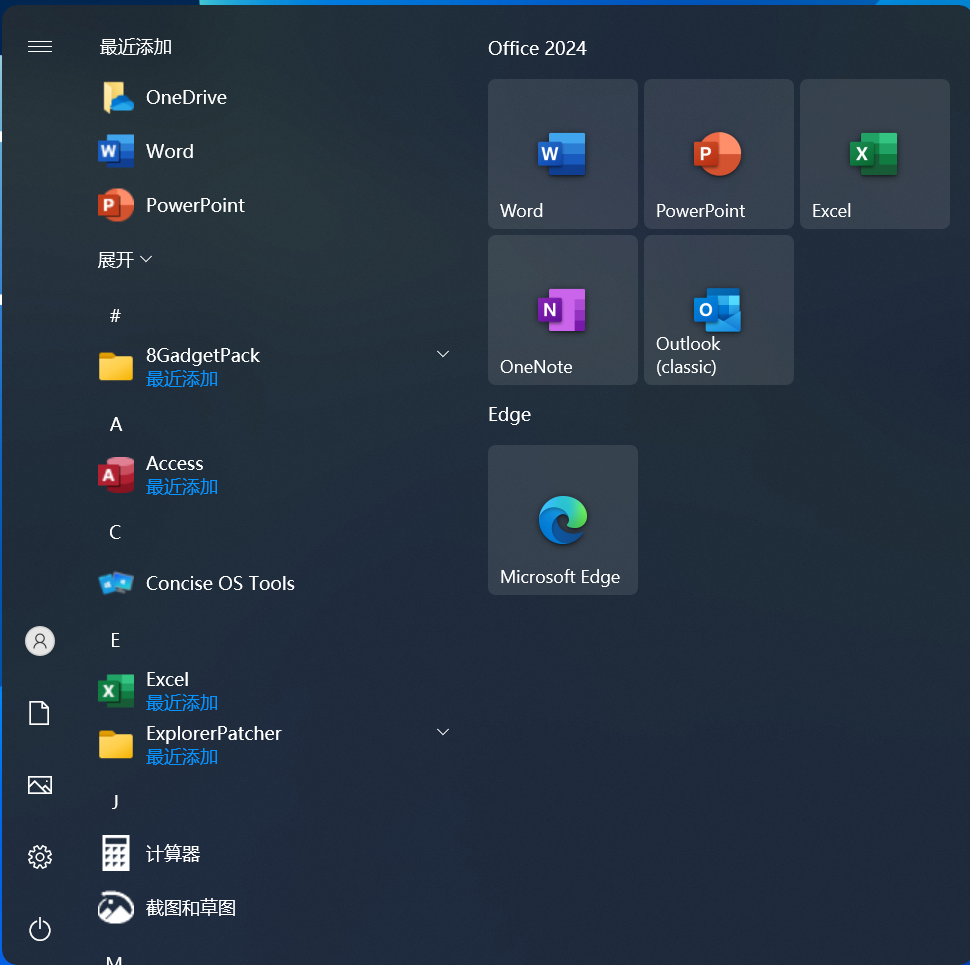
Task: Open Settings via the gear icon
Action: [40, 857]
